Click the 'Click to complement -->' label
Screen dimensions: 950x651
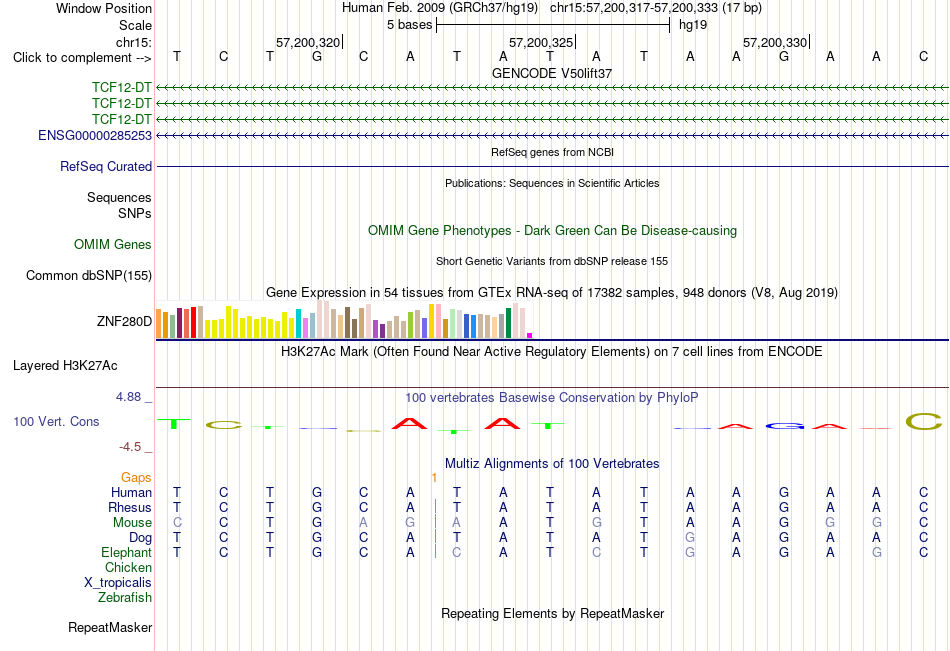point(82,58)
